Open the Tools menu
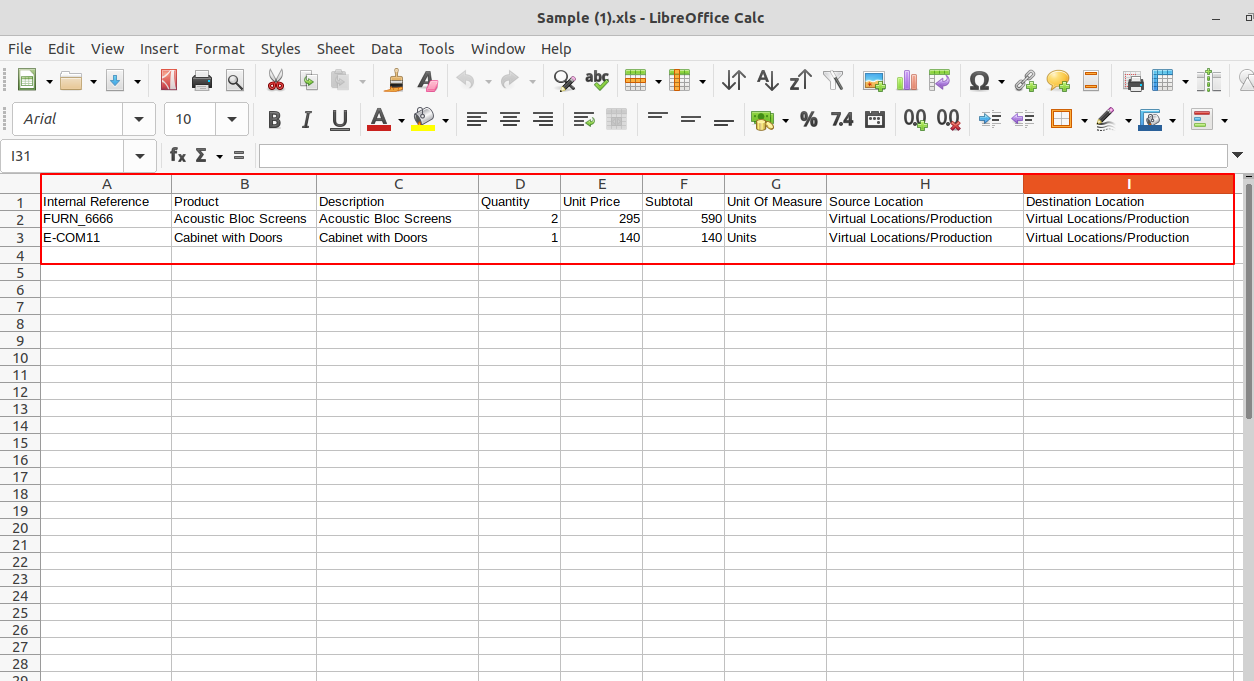Image resolution: width=1254 pixels, height=681 pixels. tap(437, 48)
